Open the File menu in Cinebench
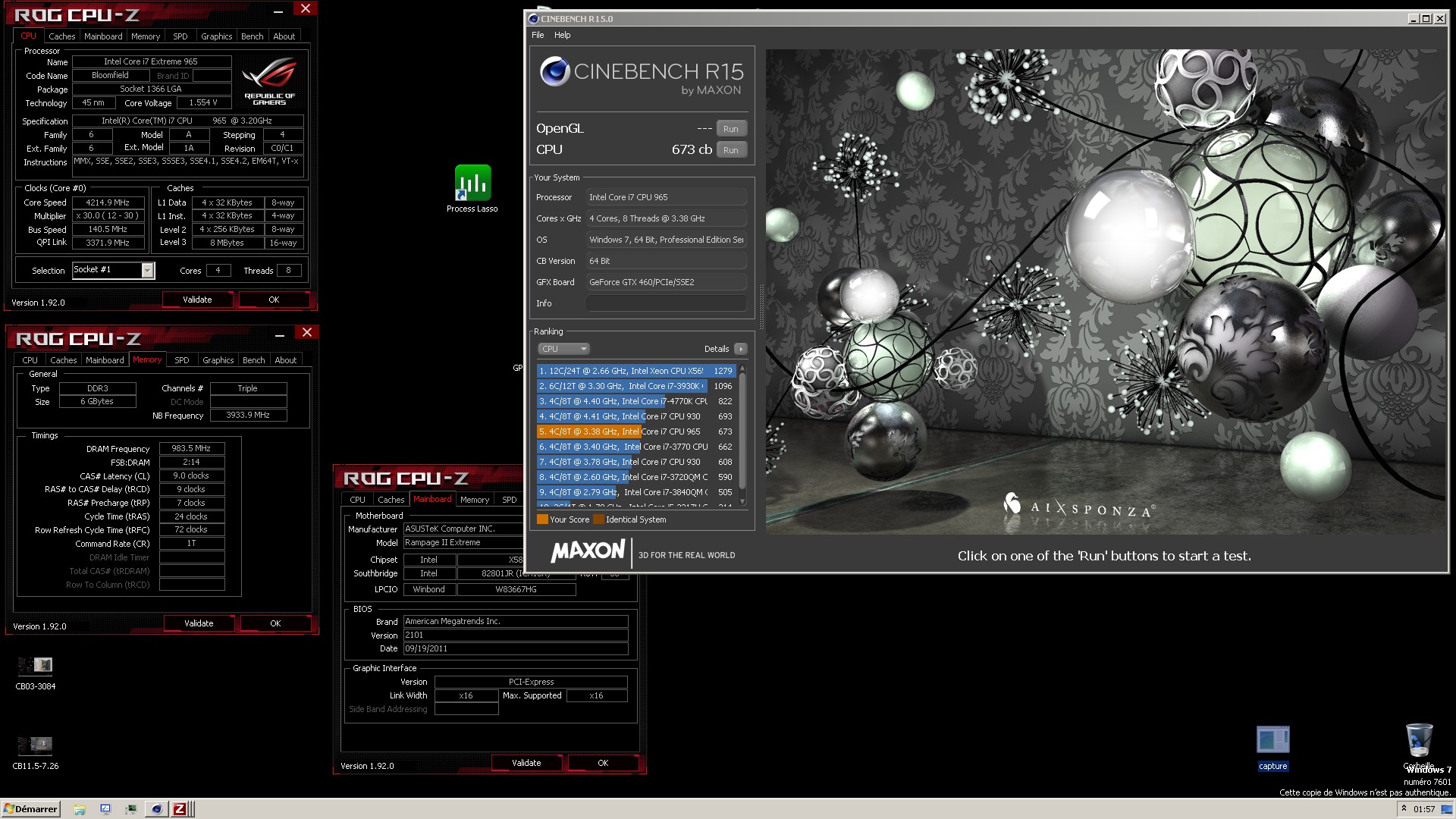The image size is (1456, 819). [x=538, y=35]
